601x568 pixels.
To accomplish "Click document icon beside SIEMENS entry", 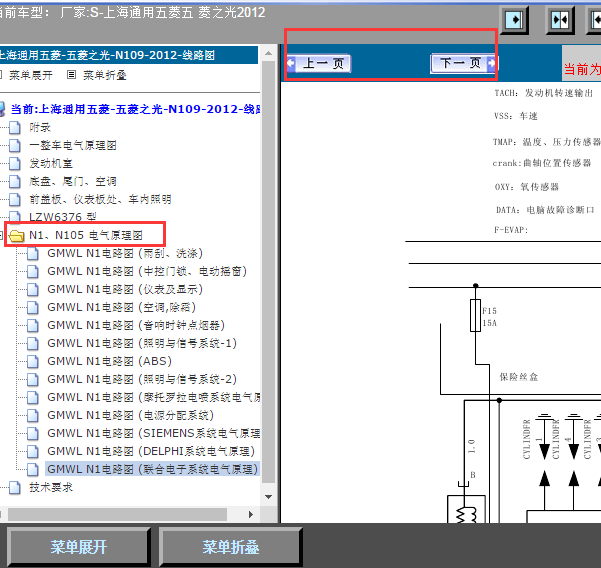I will (x=33, y=433).
